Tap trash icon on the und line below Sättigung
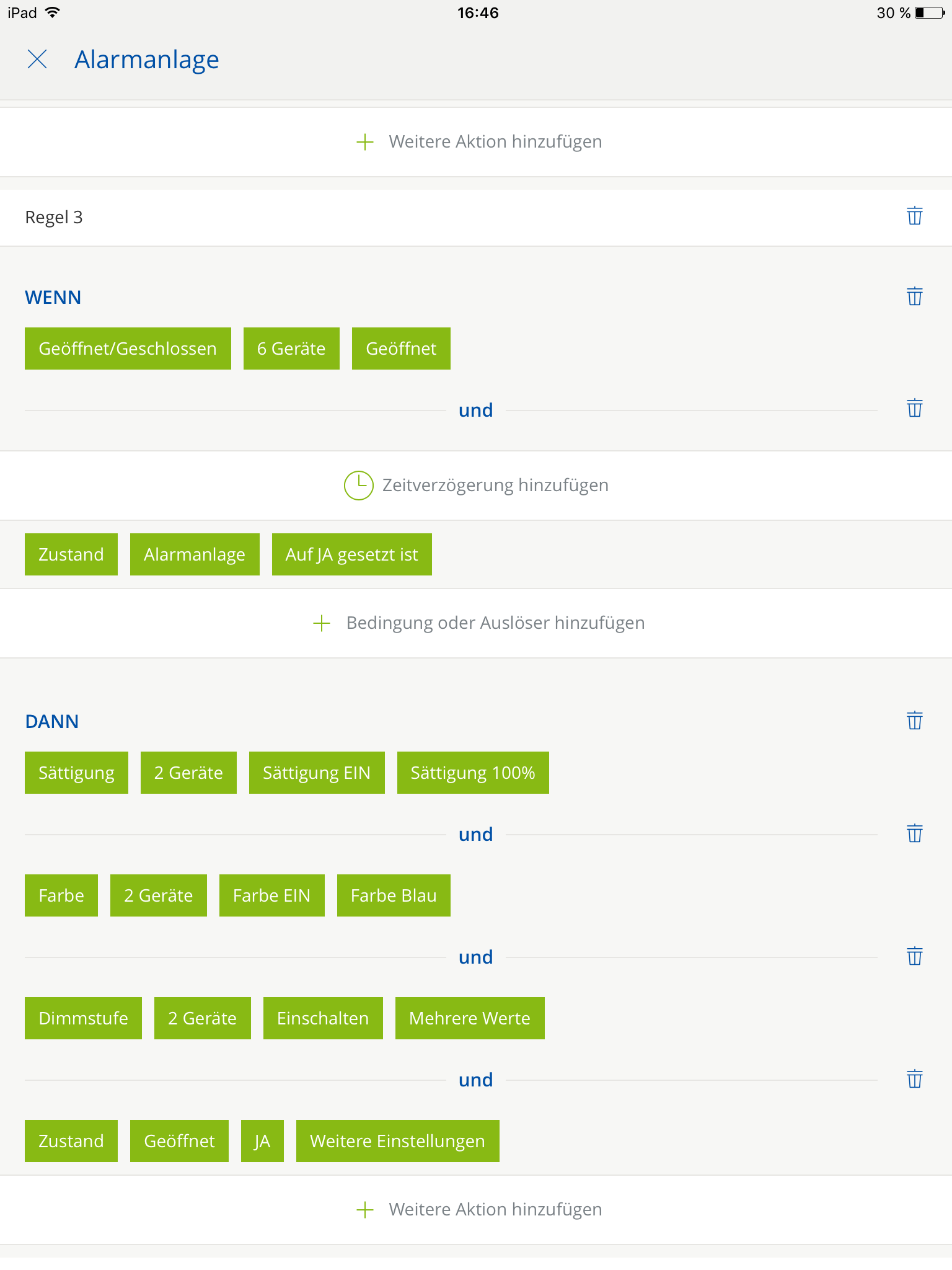Viewport: 952px width, 1270px height. coord(914,834)
